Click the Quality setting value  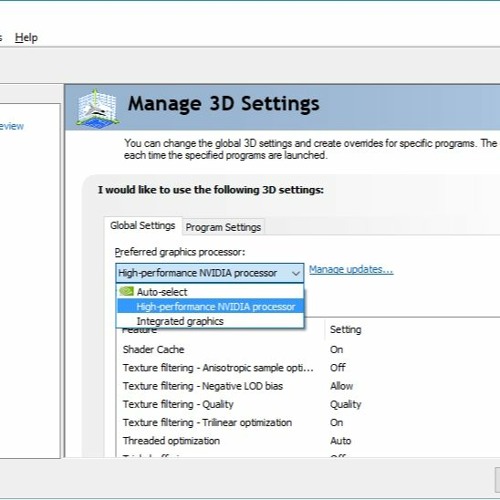coord(346,405)
